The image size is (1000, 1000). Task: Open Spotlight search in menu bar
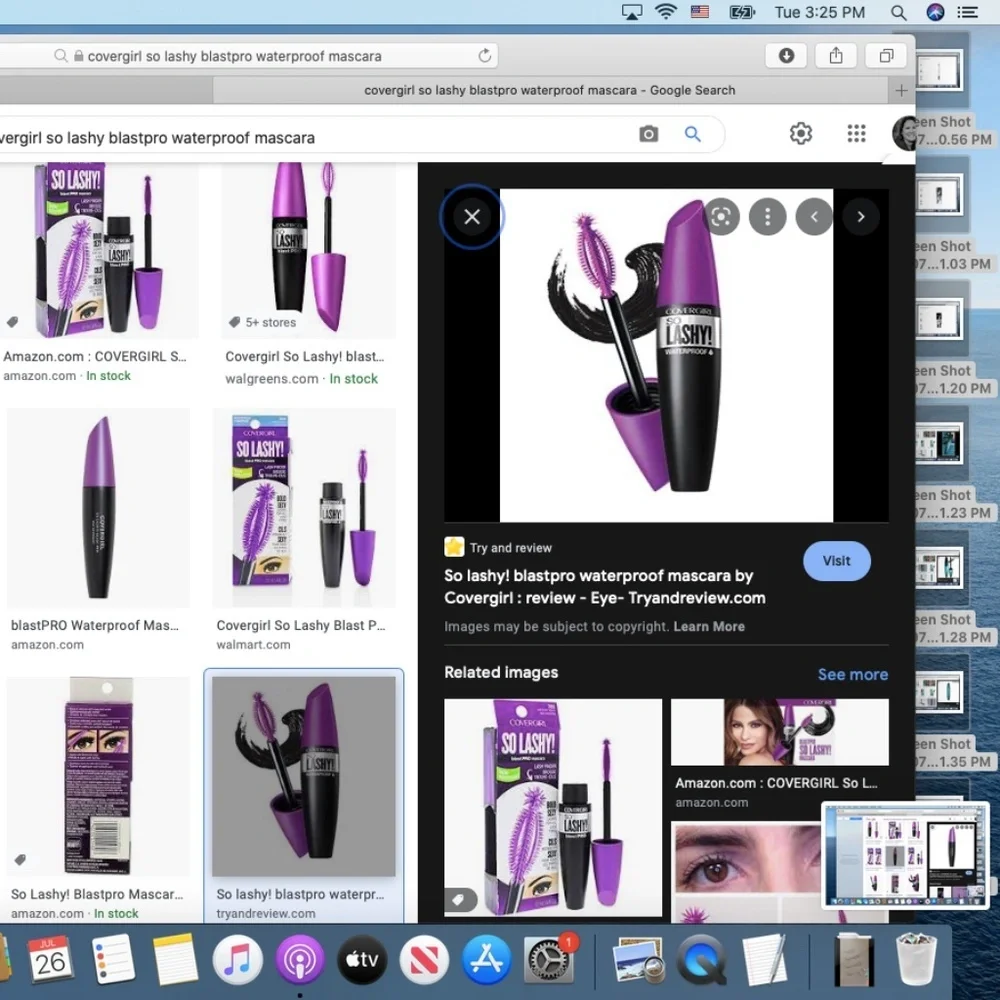click(899, 12)
